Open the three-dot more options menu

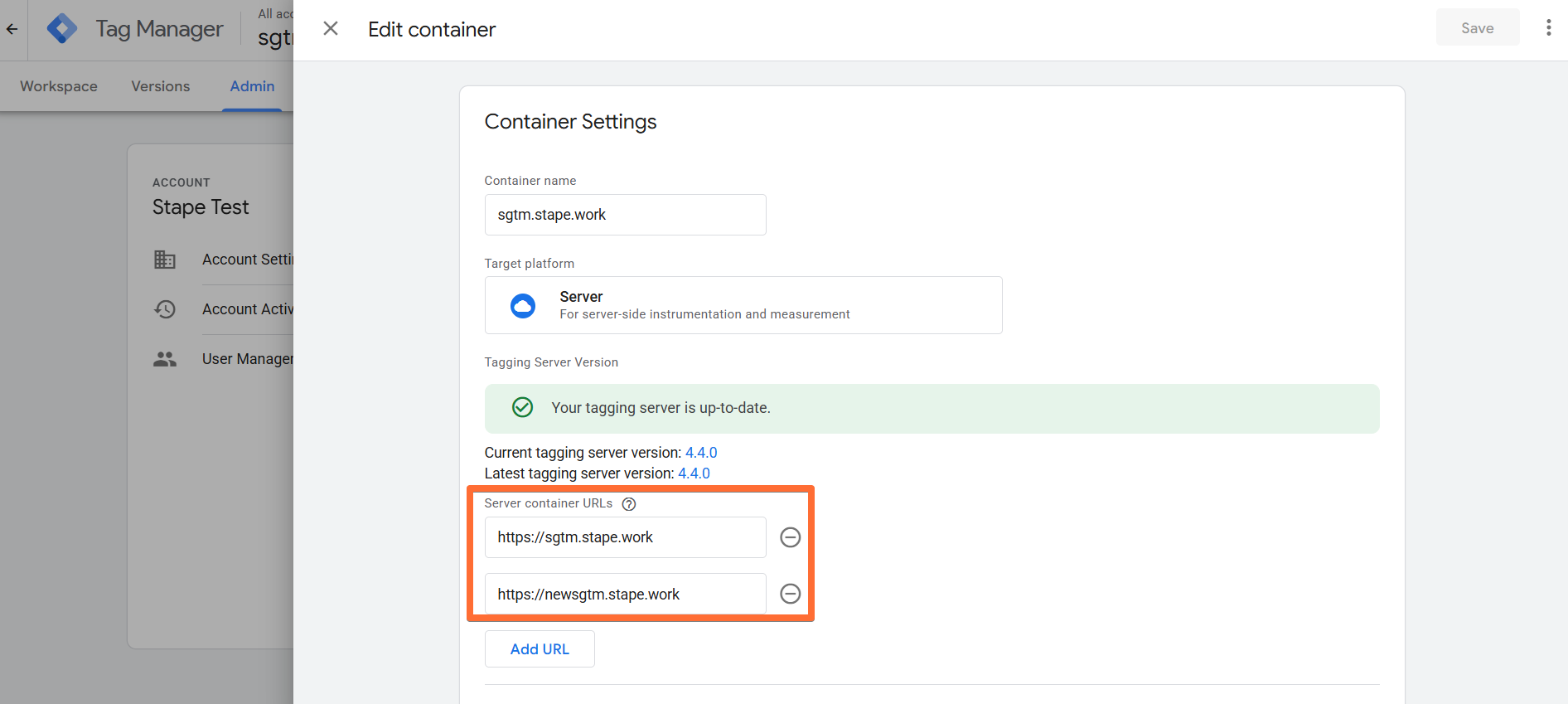tap(1548, 28)
